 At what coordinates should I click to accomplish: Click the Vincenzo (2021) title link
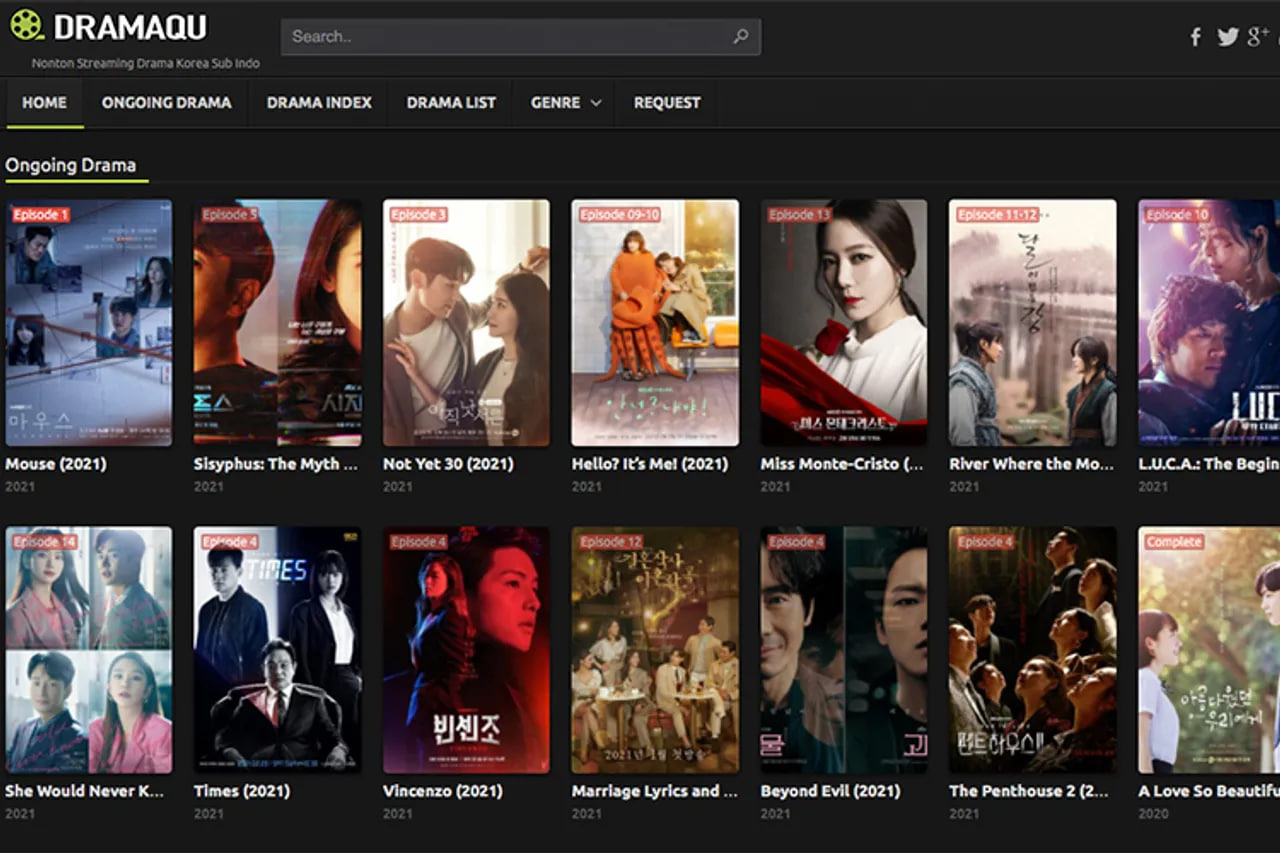click(x=444, y=791)
